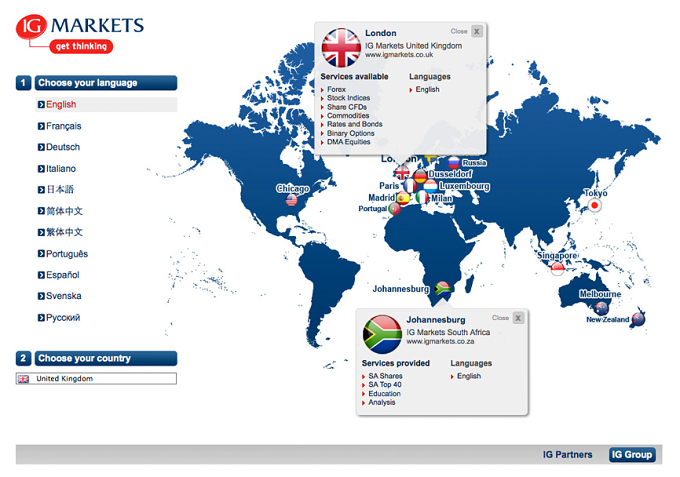Image resolution: width=680 pixels, height=477 pixels.
Task: Select the Madrid Spanish flag marker
Action: [403, 198]
